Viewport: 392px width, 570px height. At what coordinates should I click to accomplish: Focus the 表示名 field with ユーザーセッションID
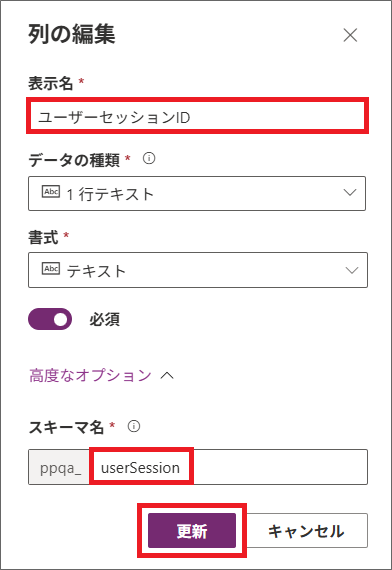coord(197,116)
